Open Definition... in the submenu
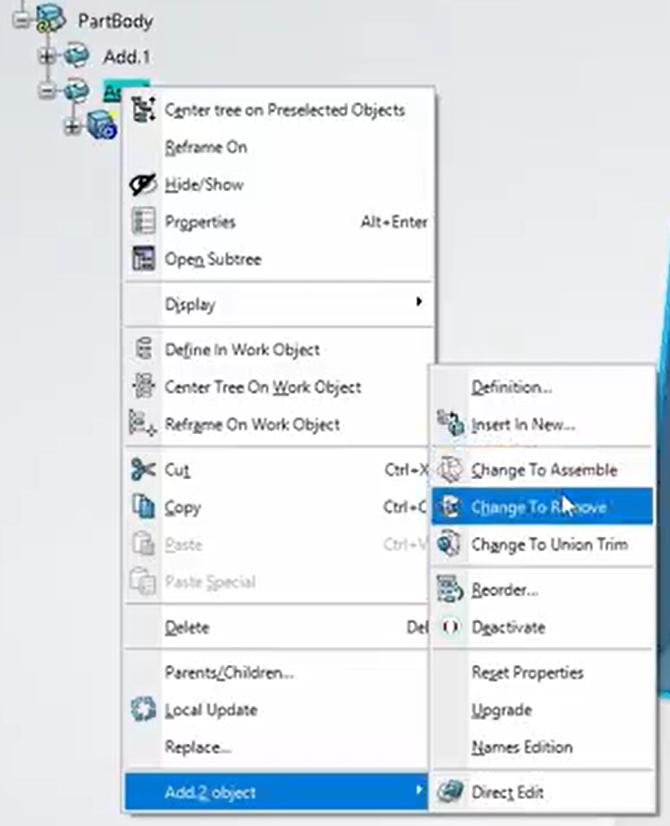Screen dimensions: 670x826 tap(543, 387)
